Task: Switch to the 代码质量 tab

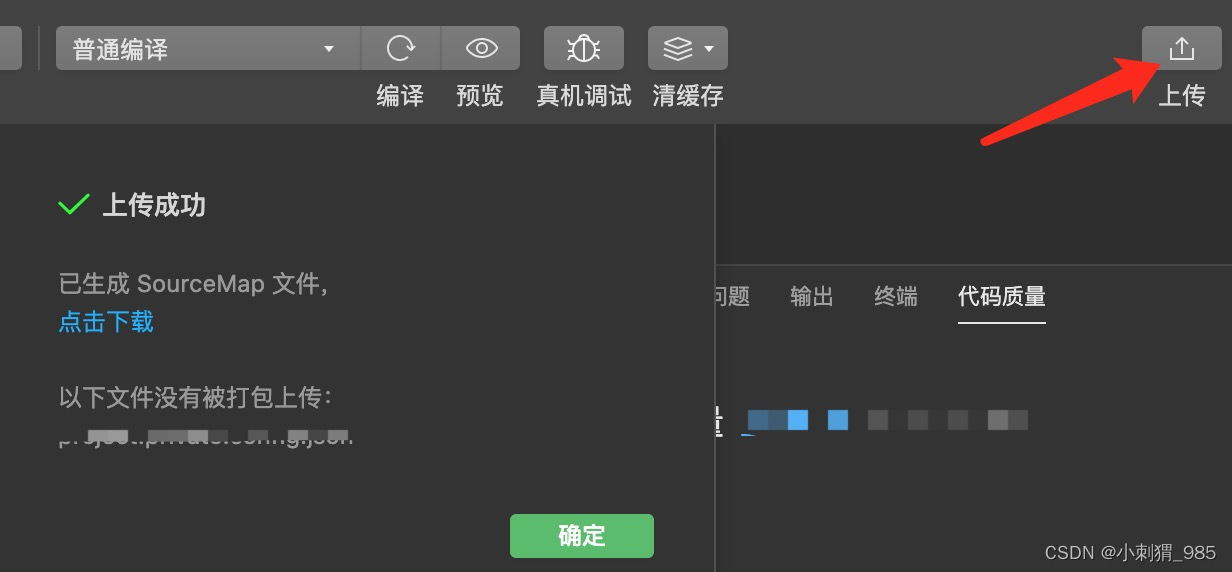Action: pos(1002,297)
